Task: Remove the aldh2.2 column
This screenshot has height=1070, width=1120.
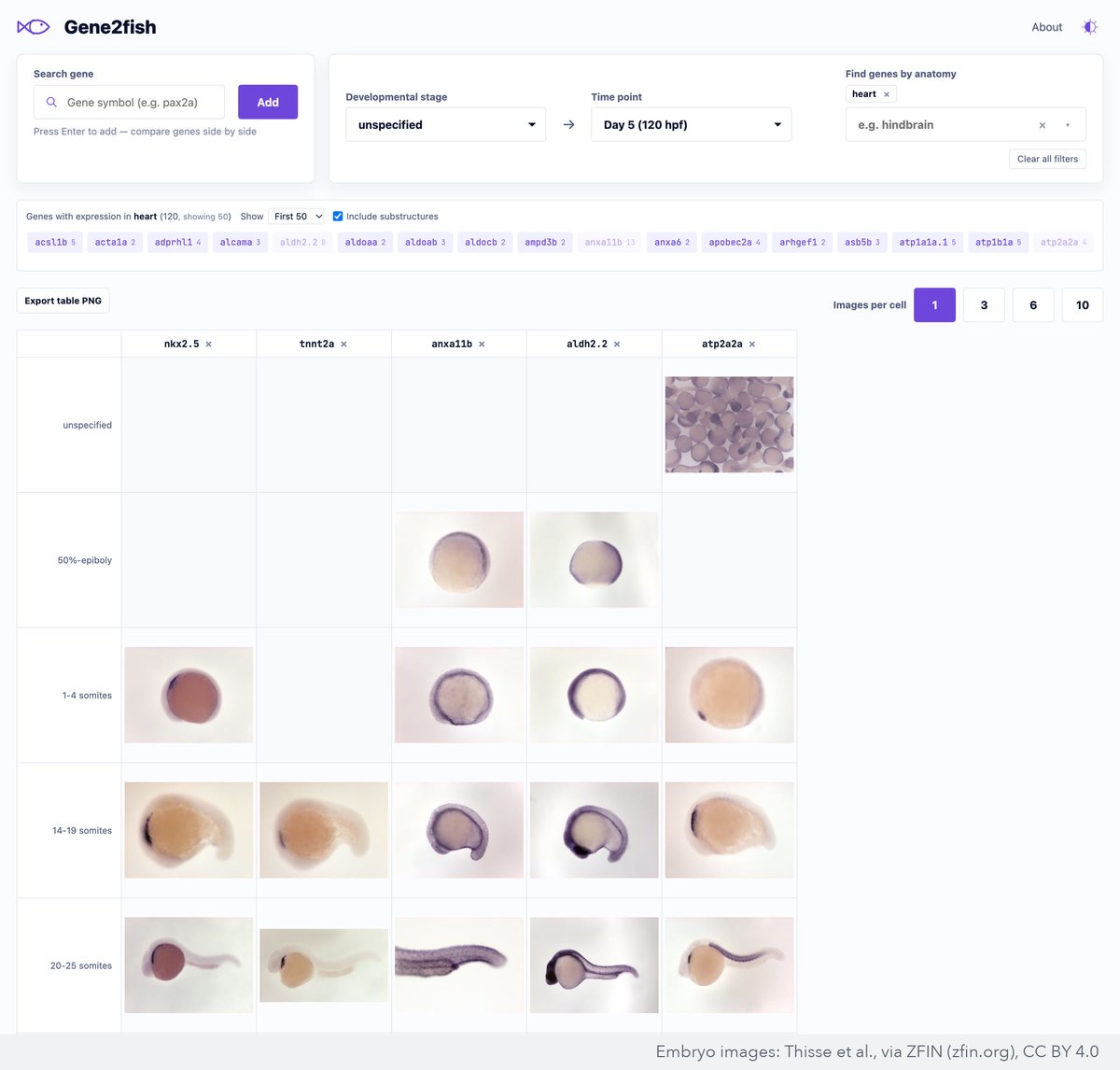Action: click(x=617, y=345)
